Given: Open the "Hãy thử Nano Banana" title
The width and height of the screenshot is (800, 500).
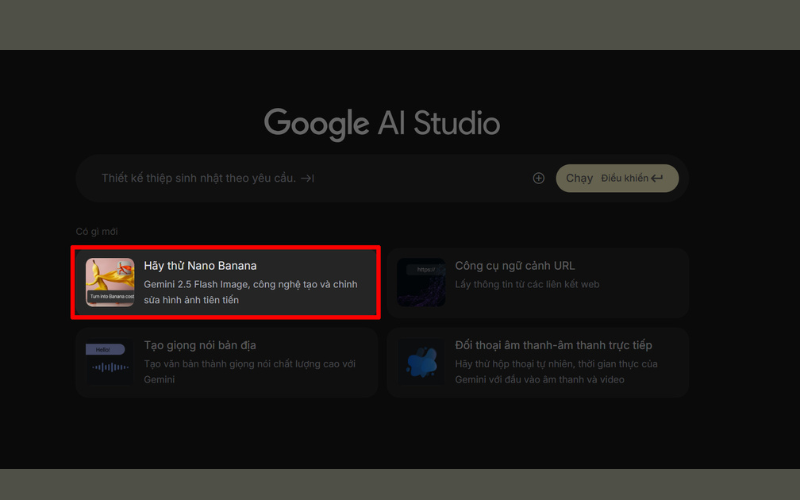Looking at the screenshot, I should [x=200, y=266].
